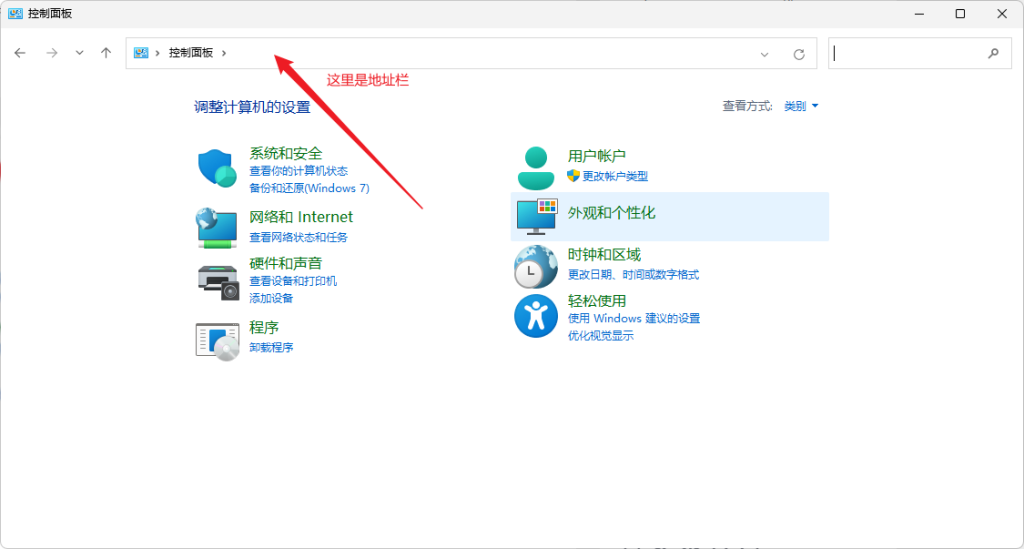Click 使用 Windows 建议的设置 link
The height and width of the screenshot is (549, 1024).
pyautogui.click(x=633, y=319)
